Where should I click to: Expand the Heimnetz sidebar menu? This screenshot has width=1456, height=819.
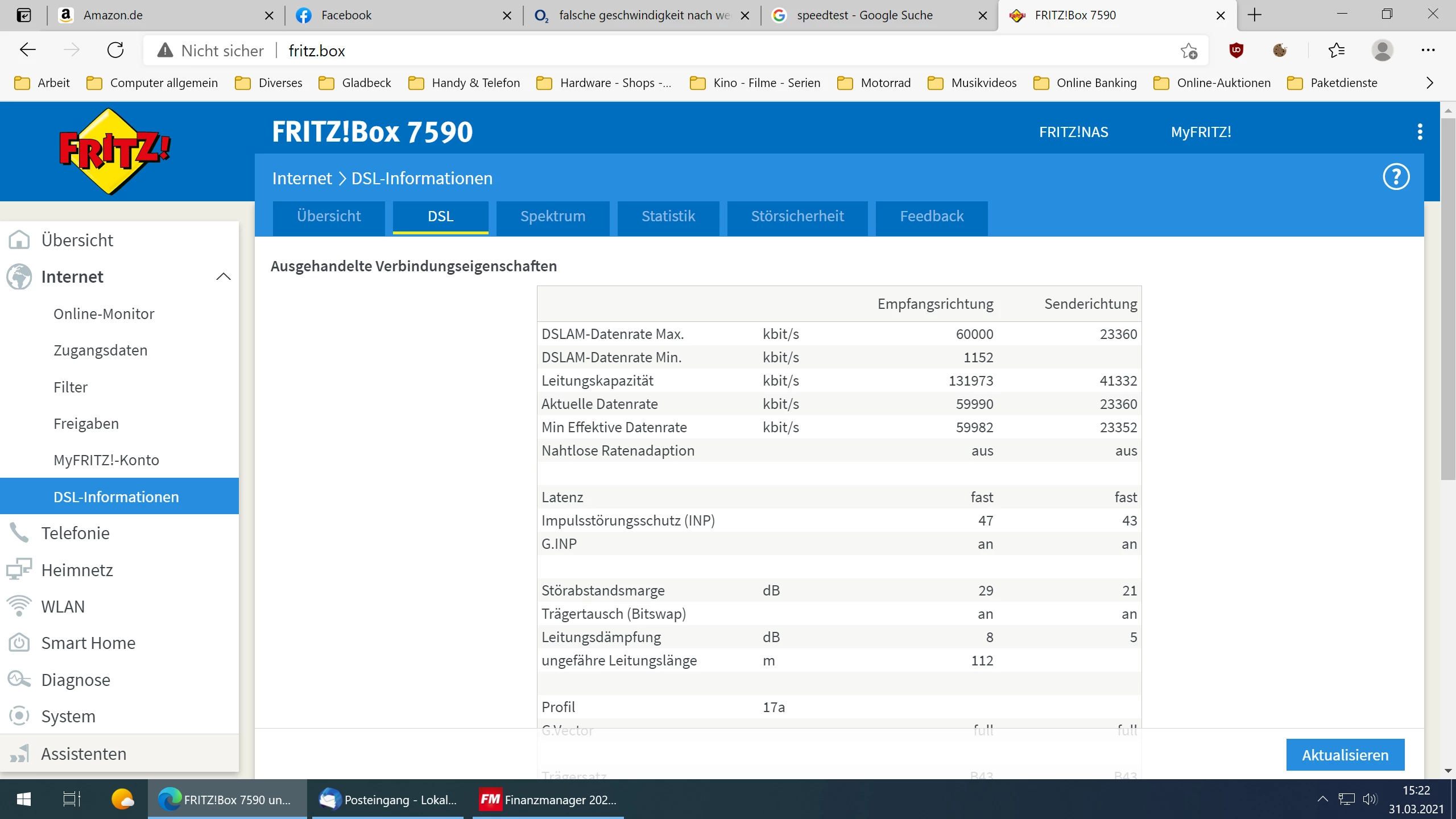(77, 570)
